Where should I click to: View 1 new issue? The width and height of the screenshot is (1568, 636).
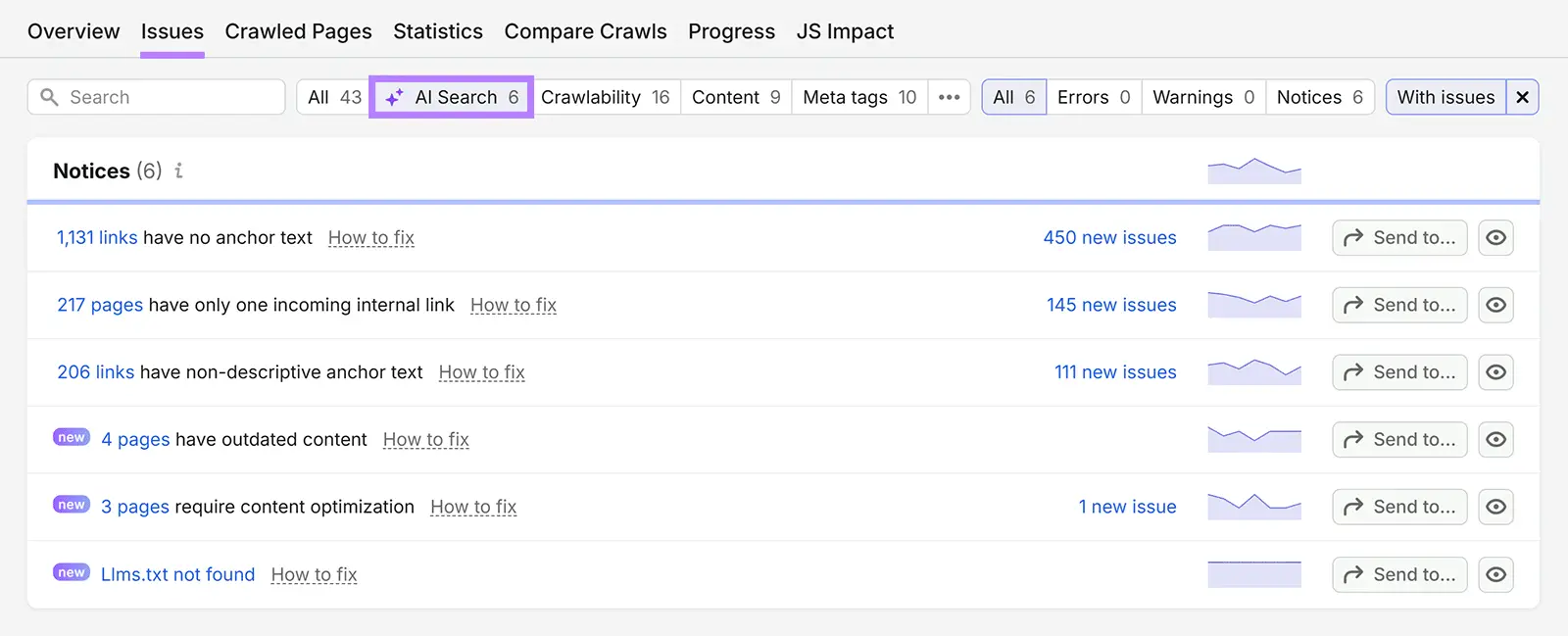tap(1127, 507)
